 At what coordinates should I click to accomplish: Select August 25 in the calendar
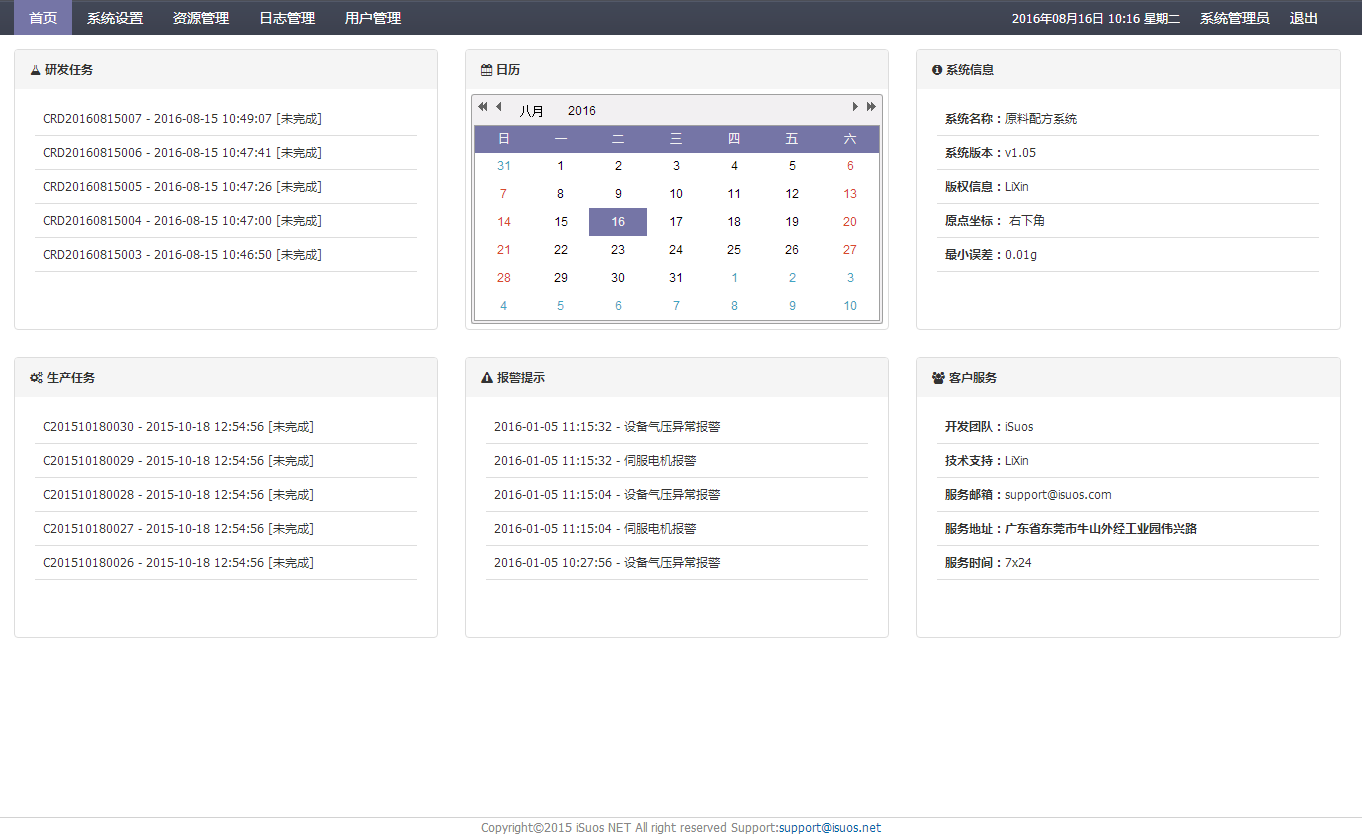click(734, 250)
